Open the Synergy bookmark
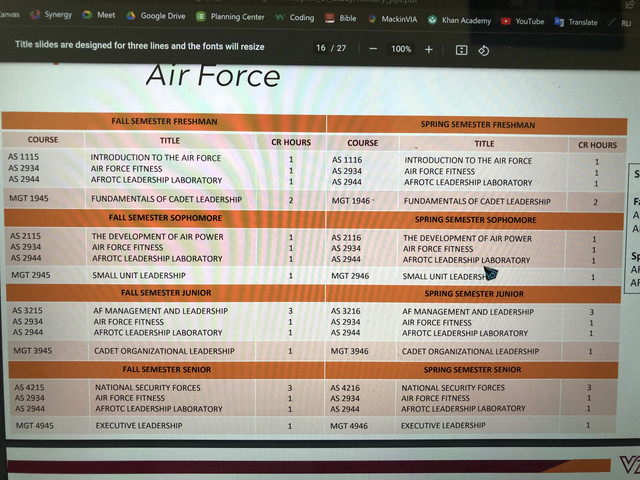 tap(51, 15)
